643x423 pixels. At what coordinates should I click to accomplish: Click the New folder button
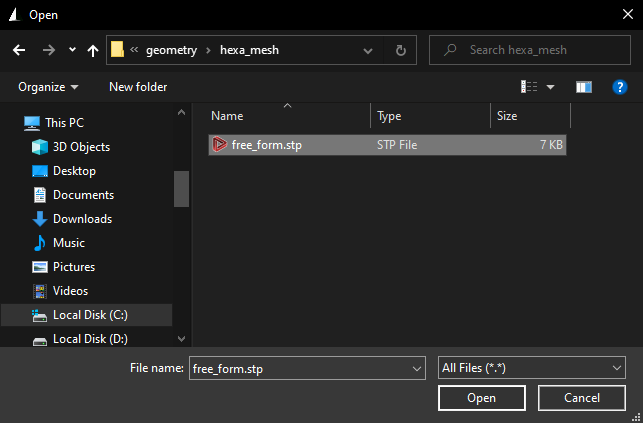(x=138, y=87)
